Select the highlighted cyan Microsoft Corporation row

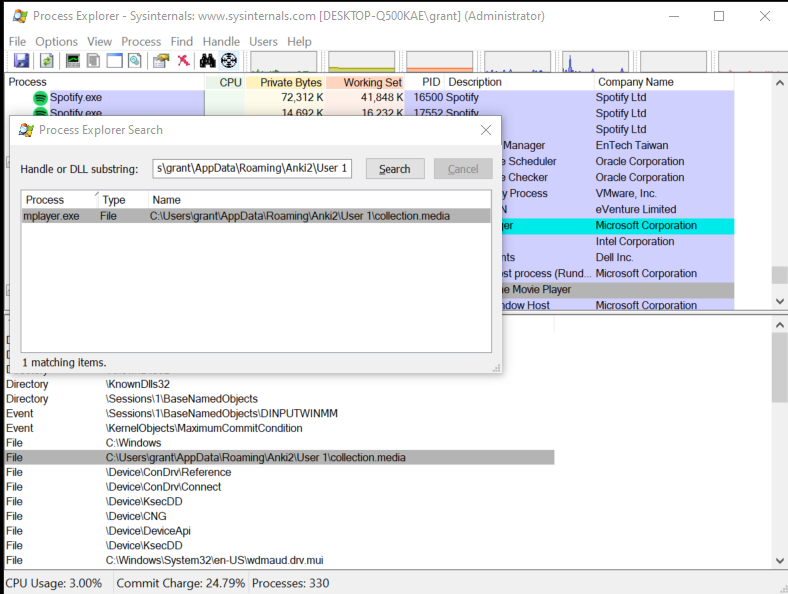(618, 226)
